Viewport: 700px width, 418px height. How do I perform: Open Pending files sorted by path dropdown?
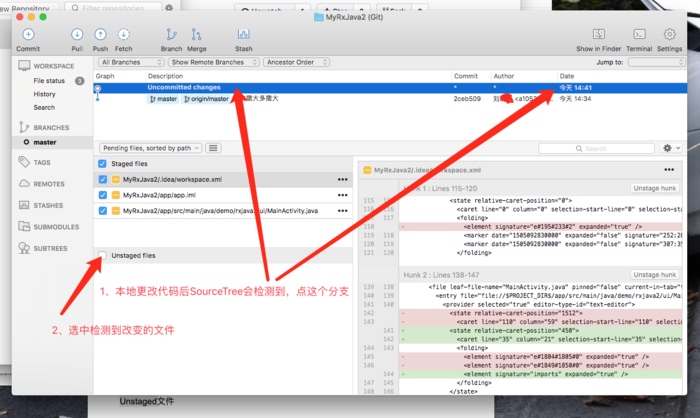pyautogui.click(x=150, y=148)
